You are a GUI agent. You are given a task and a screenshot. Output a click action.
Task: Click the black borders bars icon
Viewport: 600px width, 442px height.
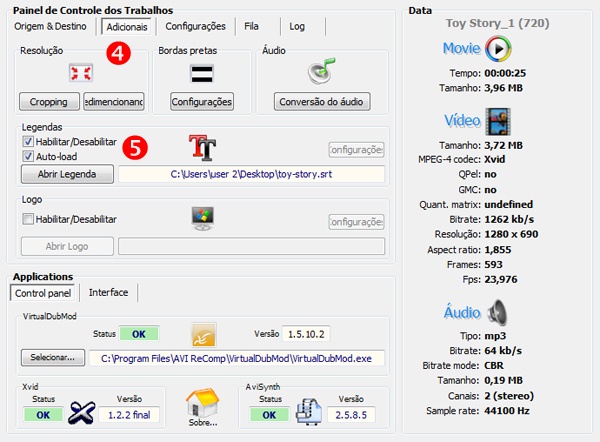[201, 72]
